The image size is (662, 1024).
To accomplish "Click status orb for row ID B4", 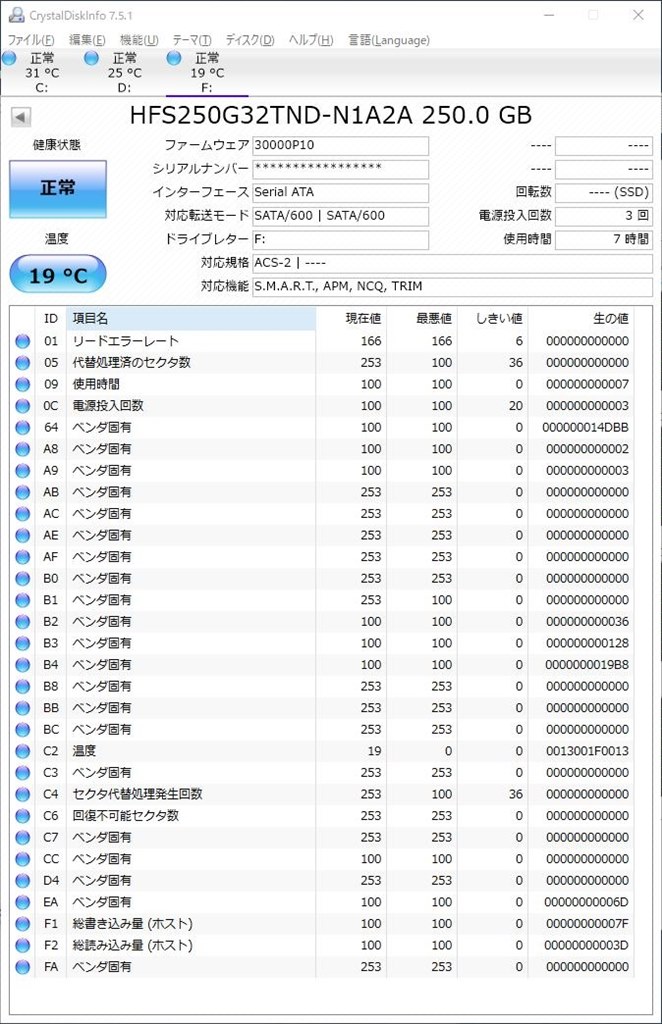I will 22,664.
